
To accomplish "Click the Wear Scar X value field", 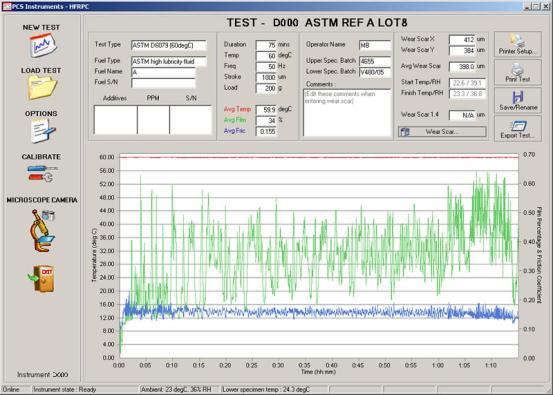I will pyautogui.click(x=462, y=40).
